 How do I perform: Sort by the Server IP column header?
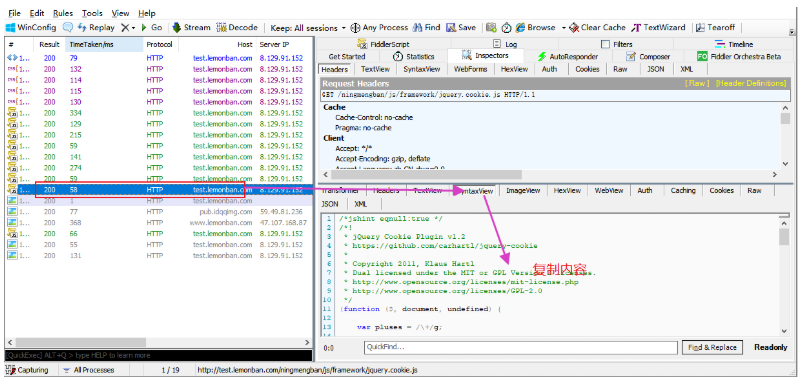tap(284, 44)
